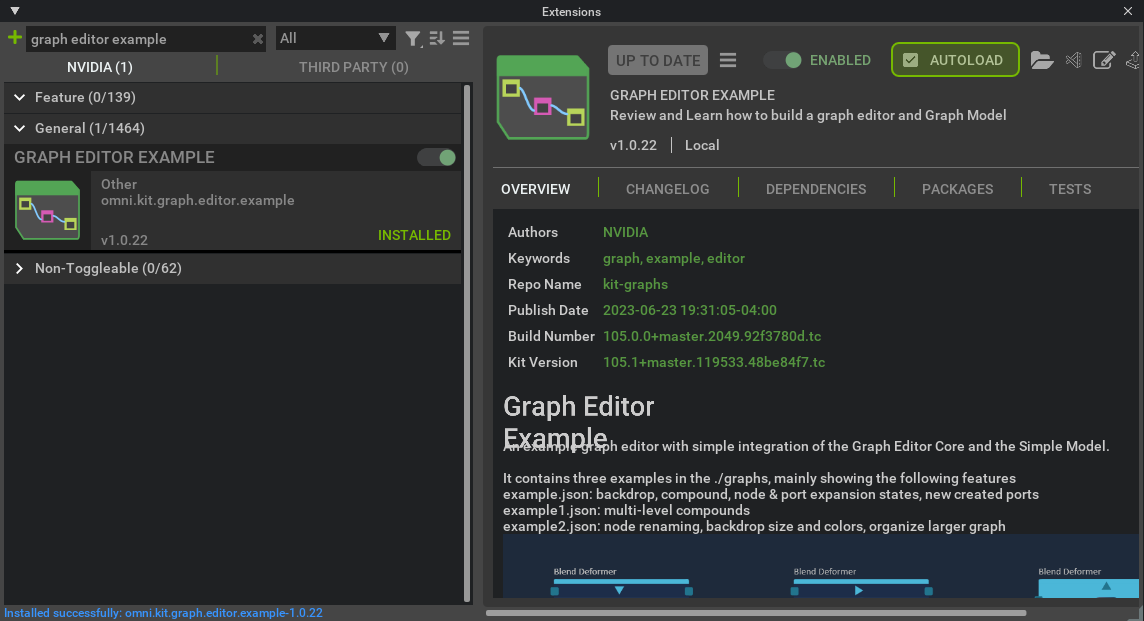Click keywords graph, example, editor
The height and width of the screenshot is (621, 1144).
(x=673, y=258)
